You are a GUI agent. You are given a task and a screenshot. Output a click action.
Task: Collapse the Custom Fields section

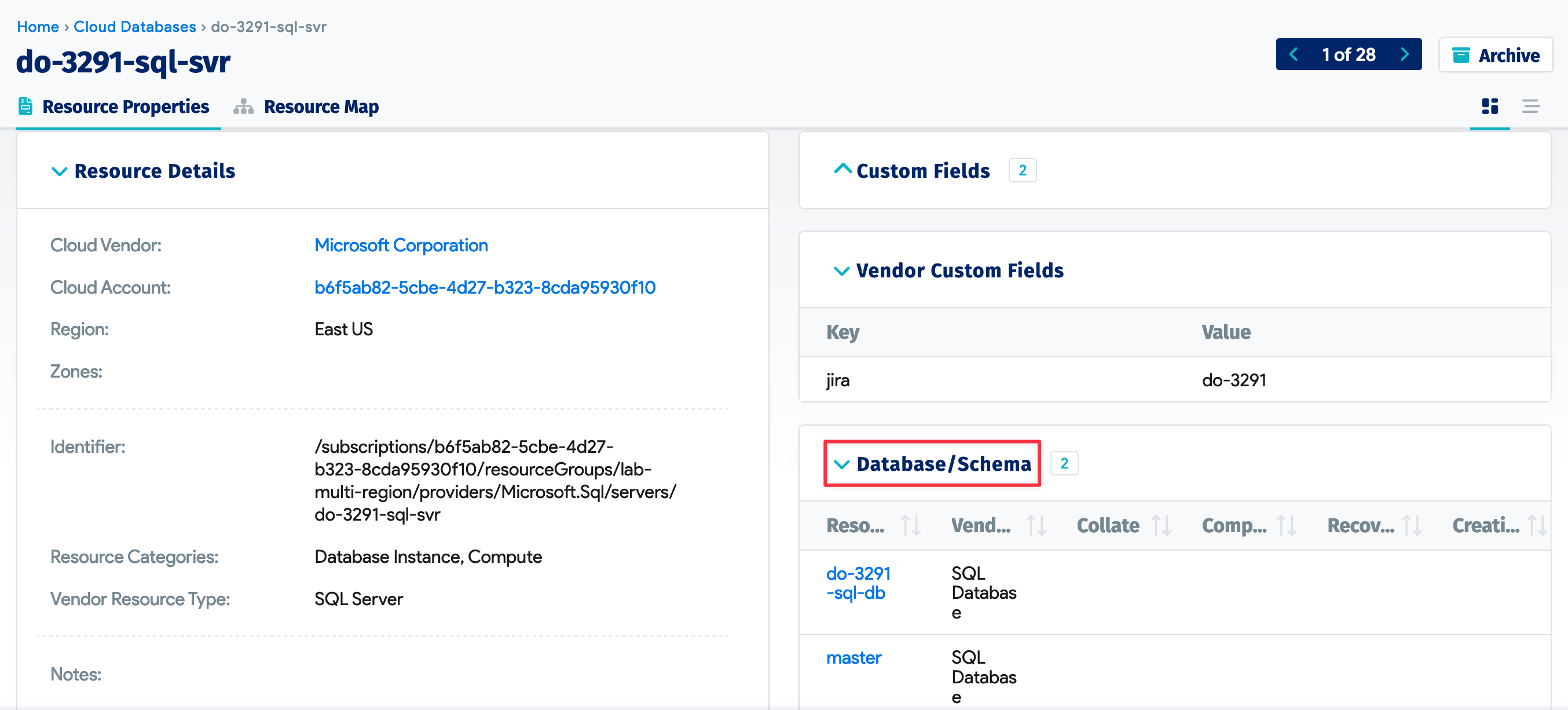coord(842,169)
